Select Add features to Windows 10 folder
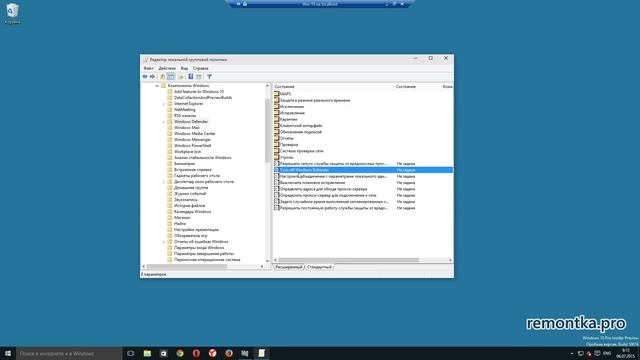The height and width of the screenshot is (360, 640). click(x=199, y=92)
